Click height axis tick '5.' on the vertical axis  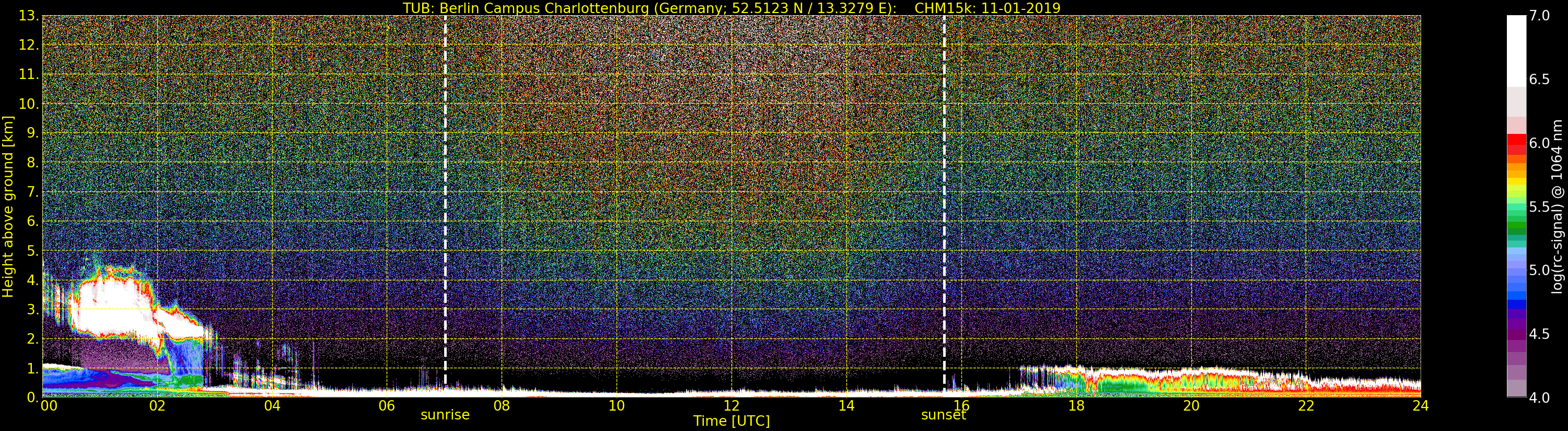[x=32, y=251]
